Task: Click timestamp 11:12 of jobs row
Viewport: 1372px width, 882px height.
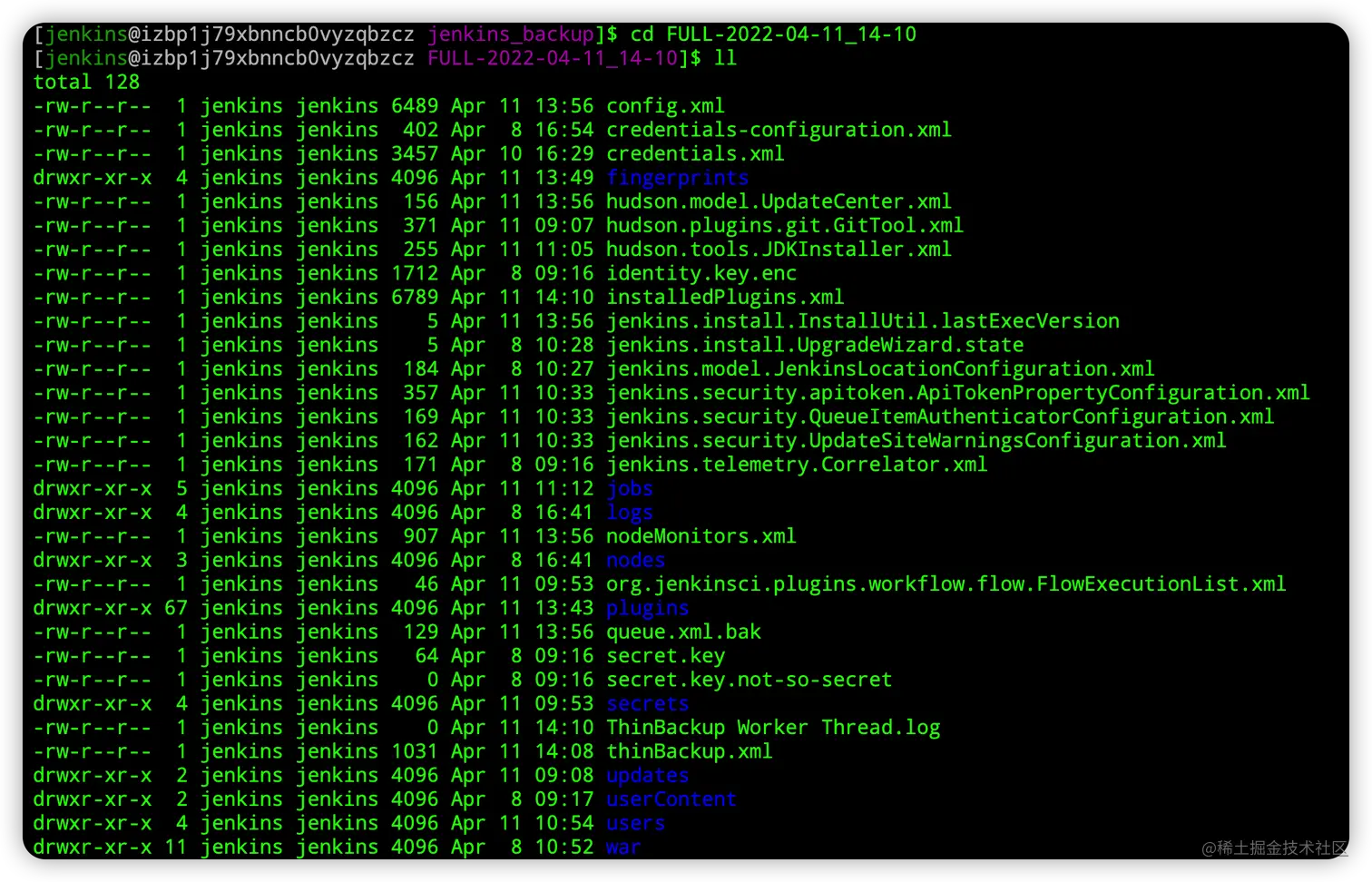Action: tap(564, 488)
